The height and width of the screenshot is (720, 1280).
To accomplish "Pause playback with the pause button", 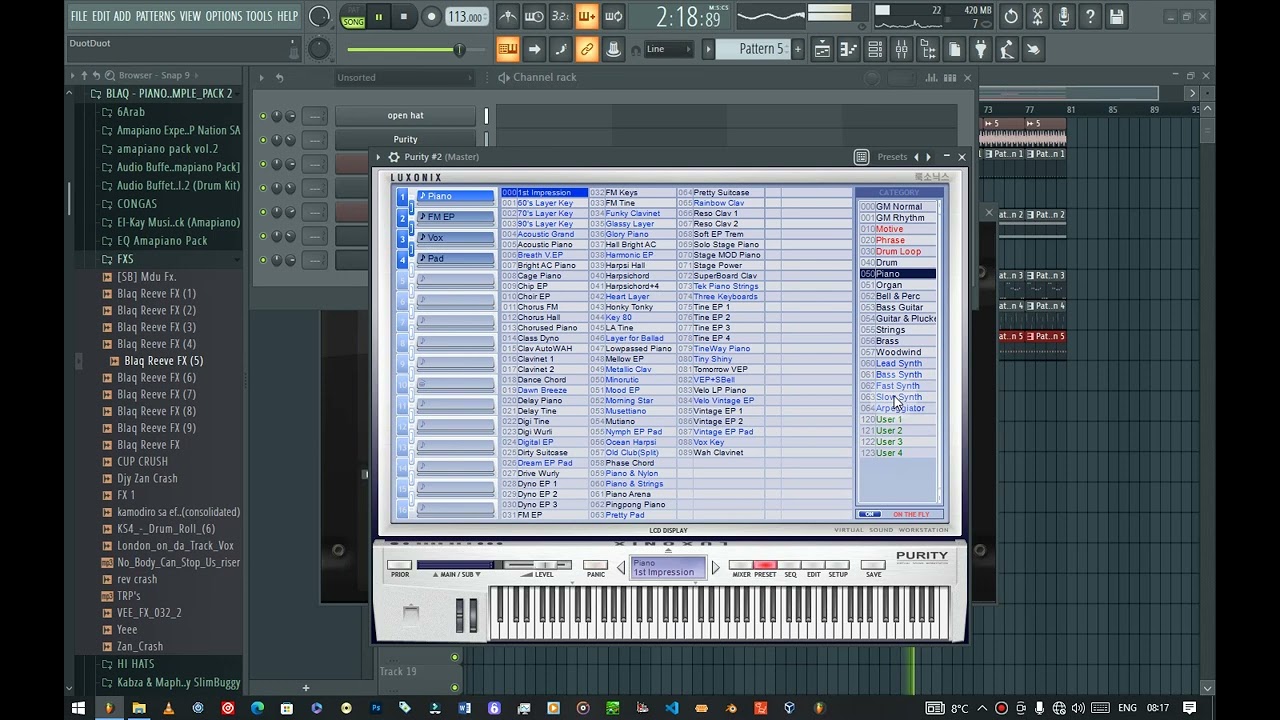I will pyautogui.click(x=379, y=16).
